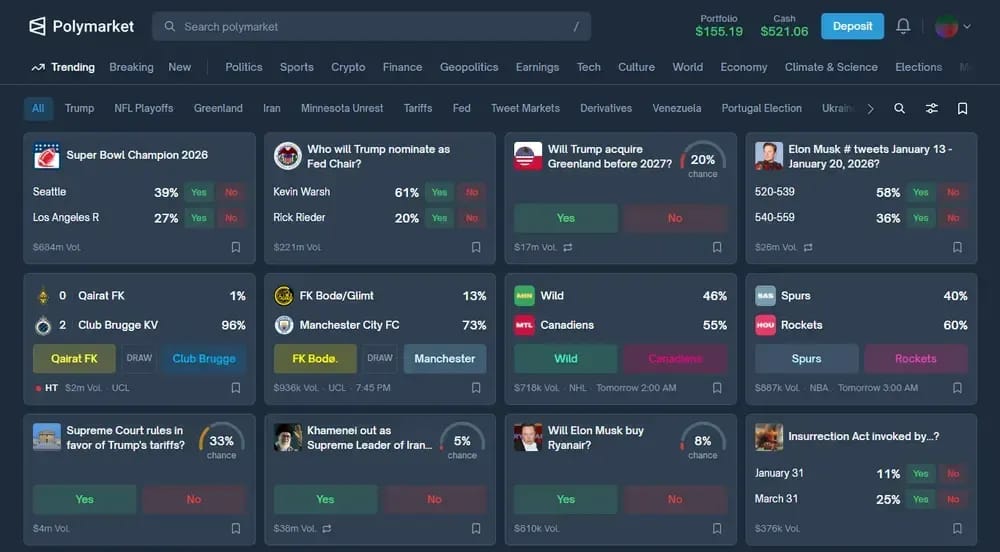Pick Club Brugge to win
This screenshot has width=1000, height=552.
[204, 359]
